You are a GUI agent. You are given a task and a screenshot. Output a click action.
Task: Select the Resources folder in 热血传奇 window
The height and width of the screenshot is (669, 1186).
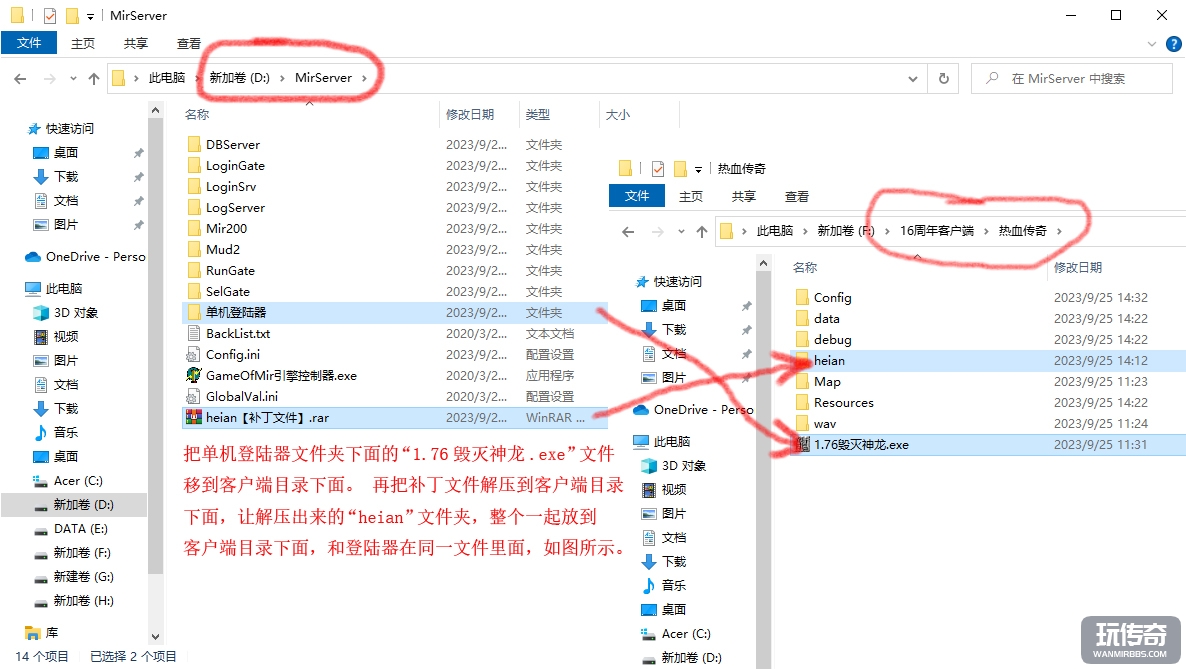[x=843, y=403]
